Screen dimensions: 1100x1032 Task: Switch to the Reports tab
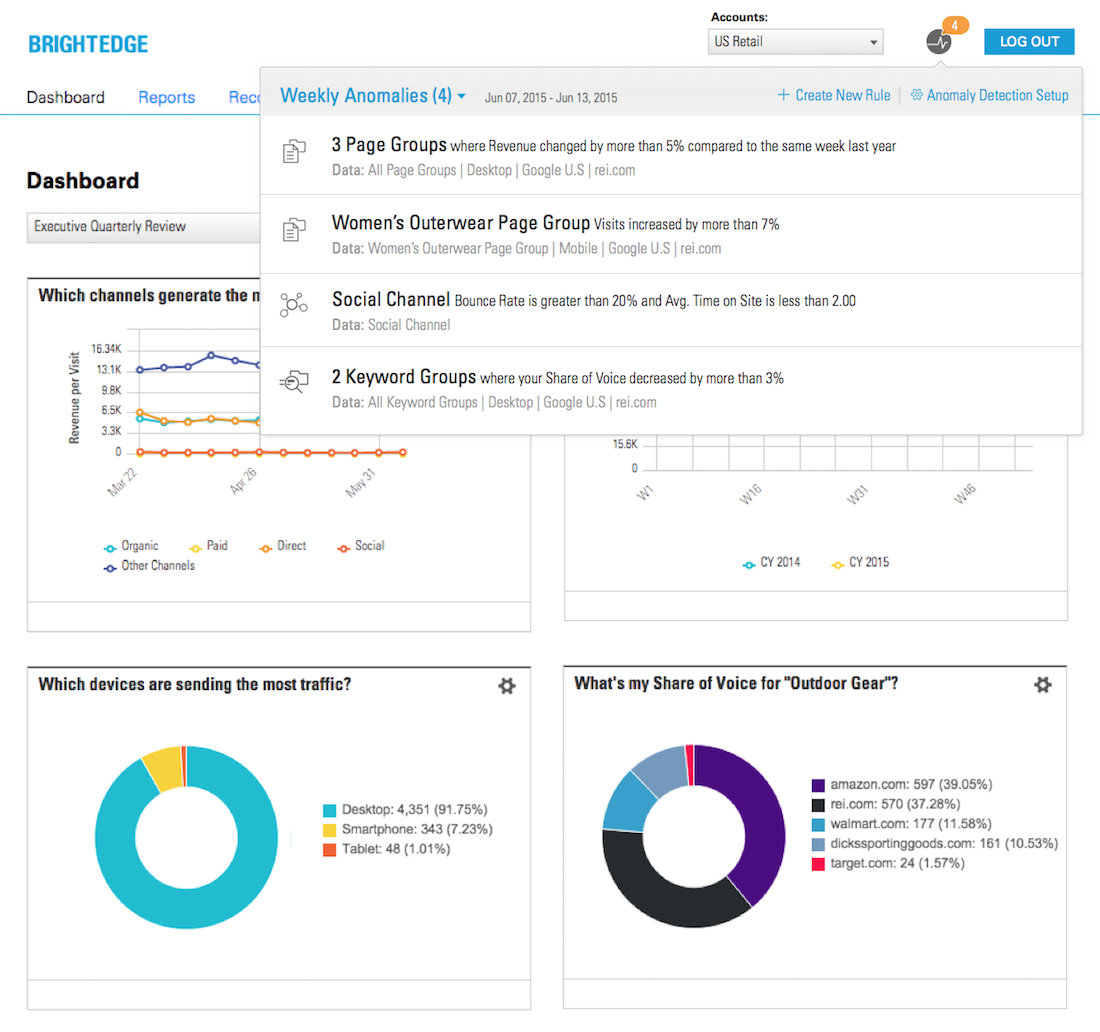166,98
